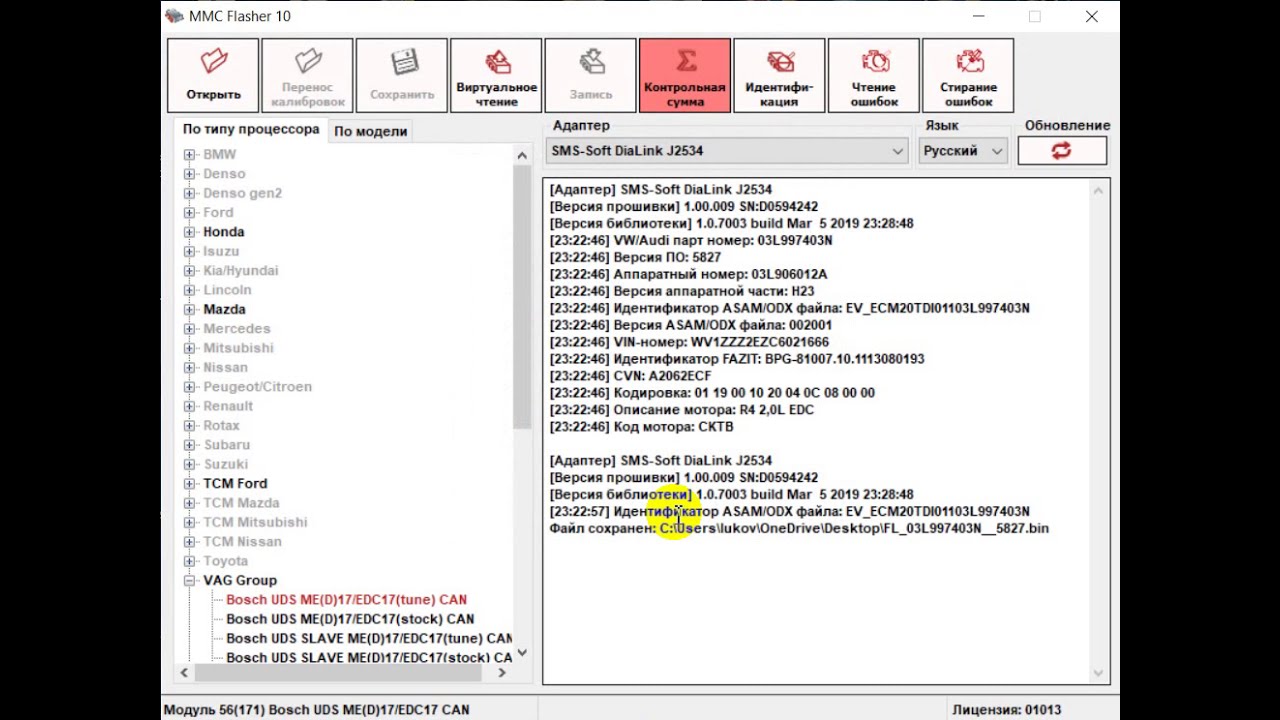Select the Isuzu tree item

tap(221, 251)
